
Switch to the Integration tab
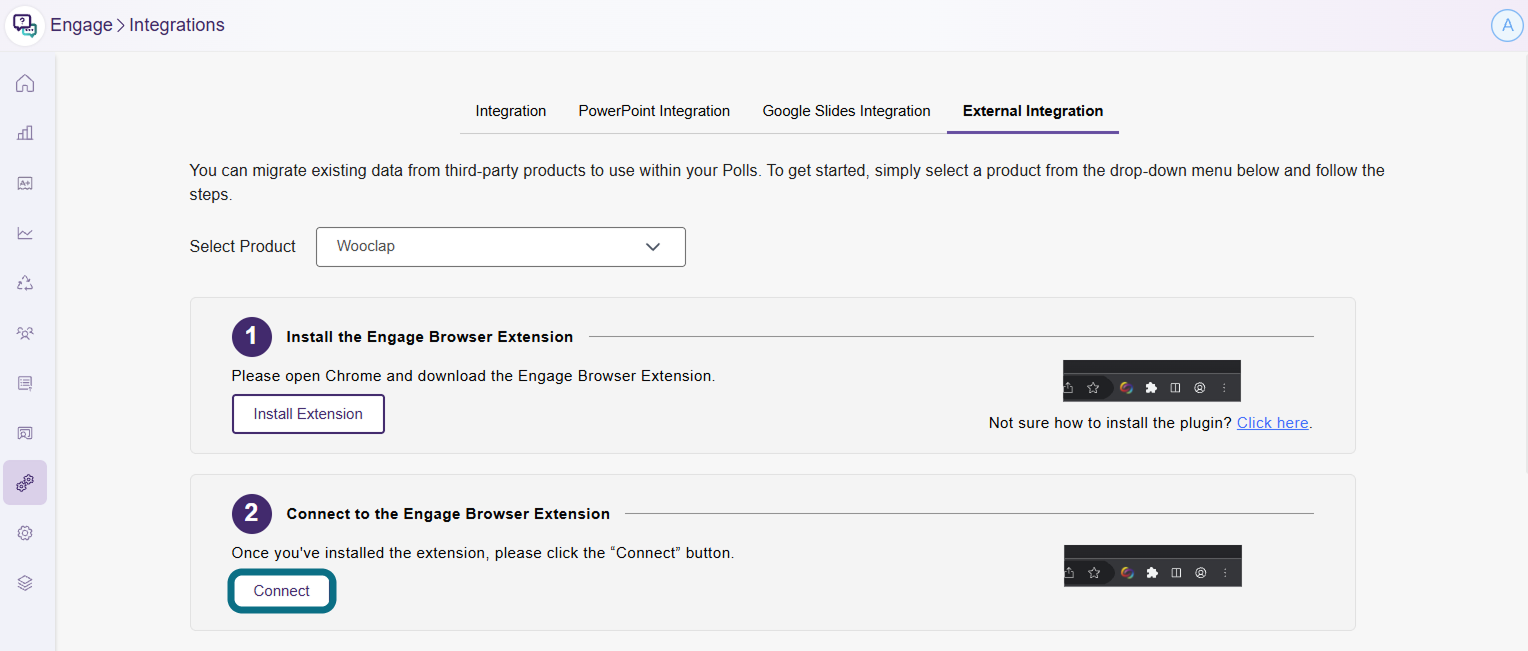click(511, 111)
